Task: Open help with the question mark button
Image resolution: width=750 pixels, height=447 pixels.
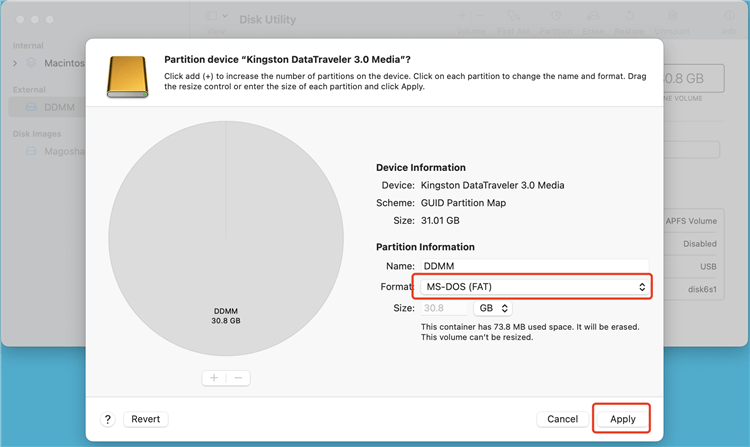Action: [x=108, y=419]
